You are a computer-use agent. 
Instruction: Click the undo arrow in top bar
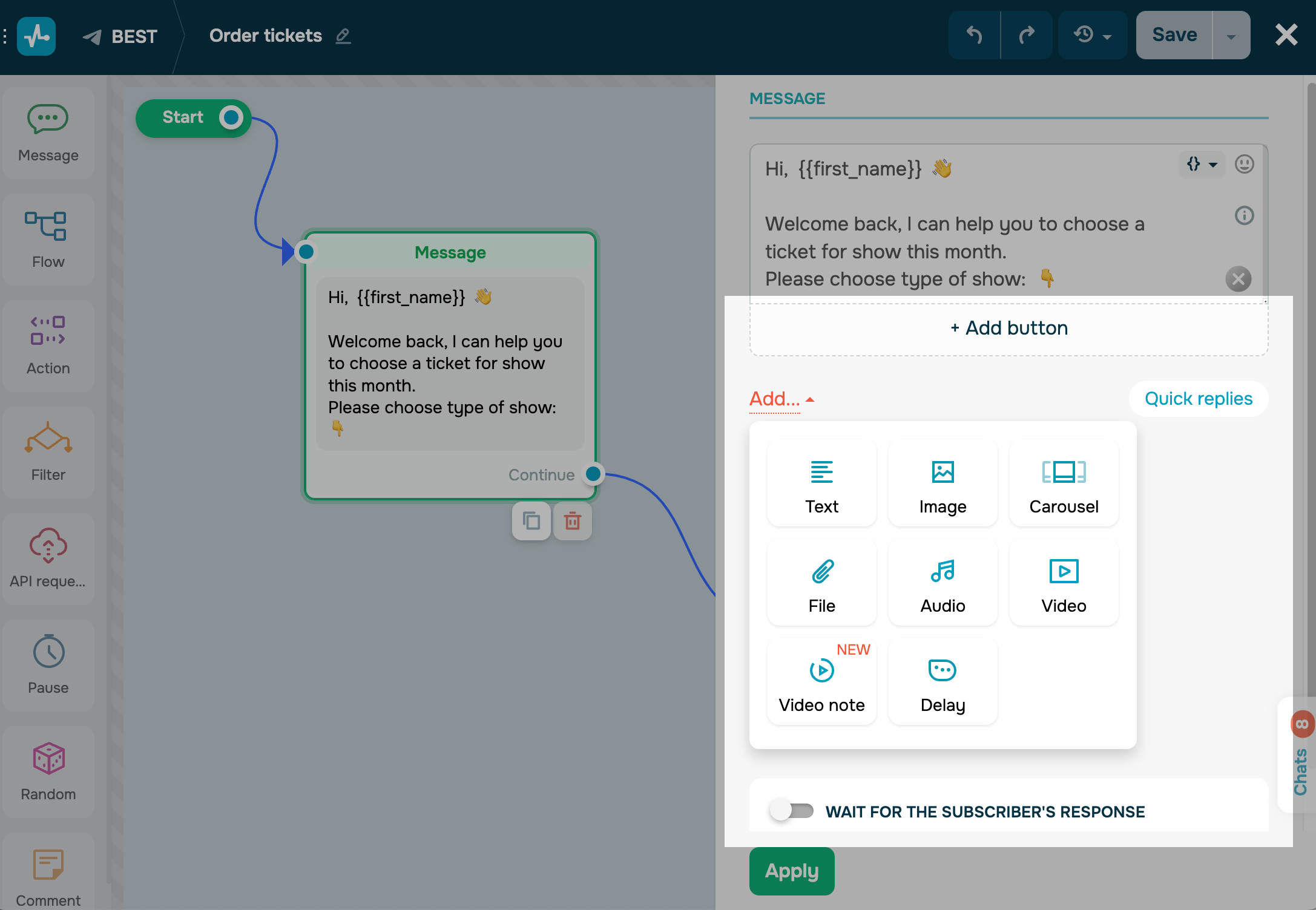tap(974, 35)
